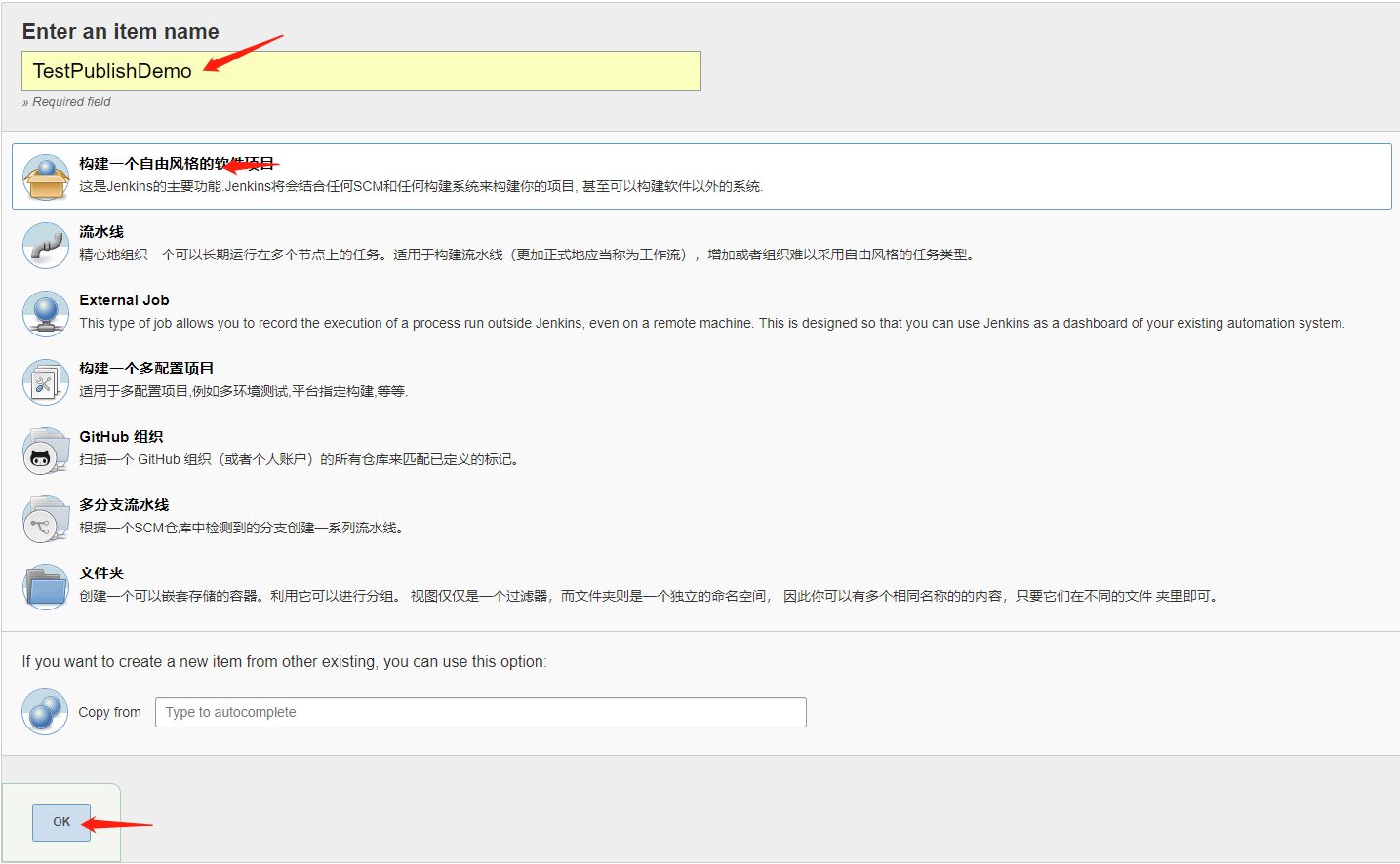
Task: Click the multi-configuration project tools icon
Action: pos(46,382)
